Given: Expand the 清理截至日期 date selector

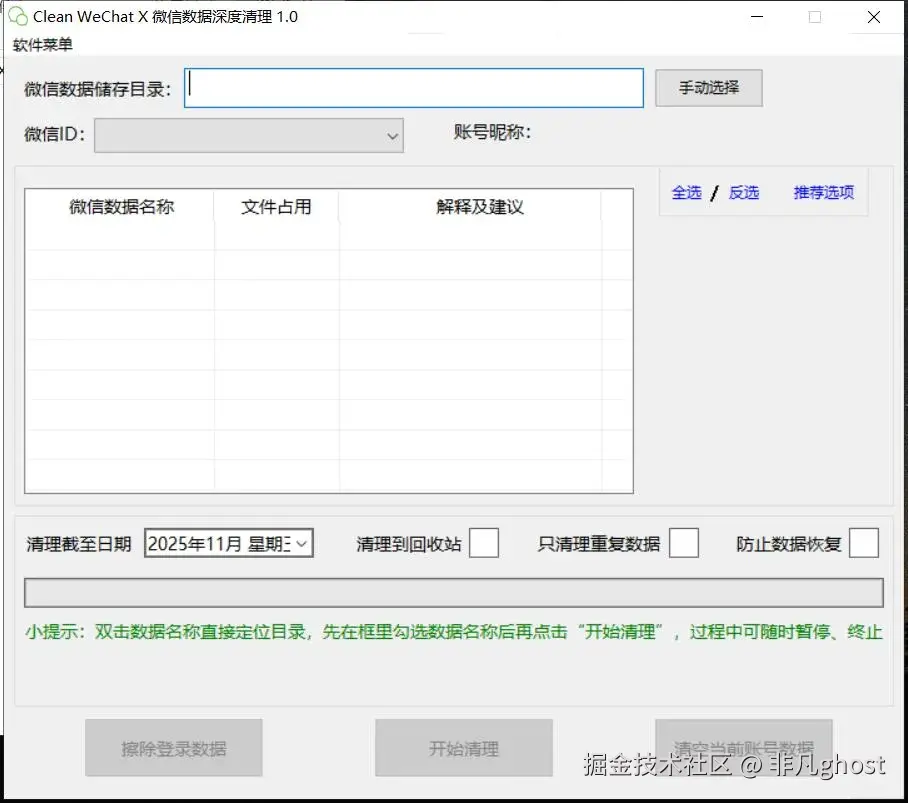Looking at the screenshot, I should point(299,542).
